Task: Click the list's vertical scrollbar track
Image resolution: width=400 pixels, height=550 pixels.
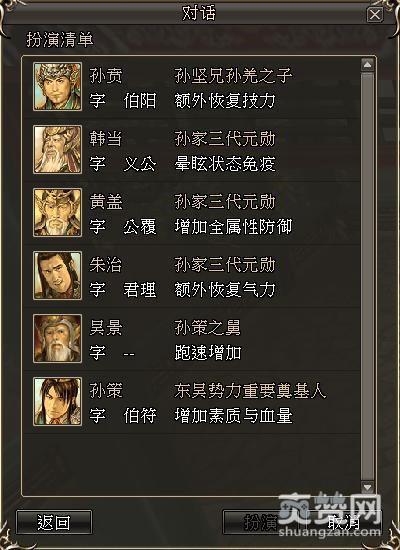Action: pos(367,276)
